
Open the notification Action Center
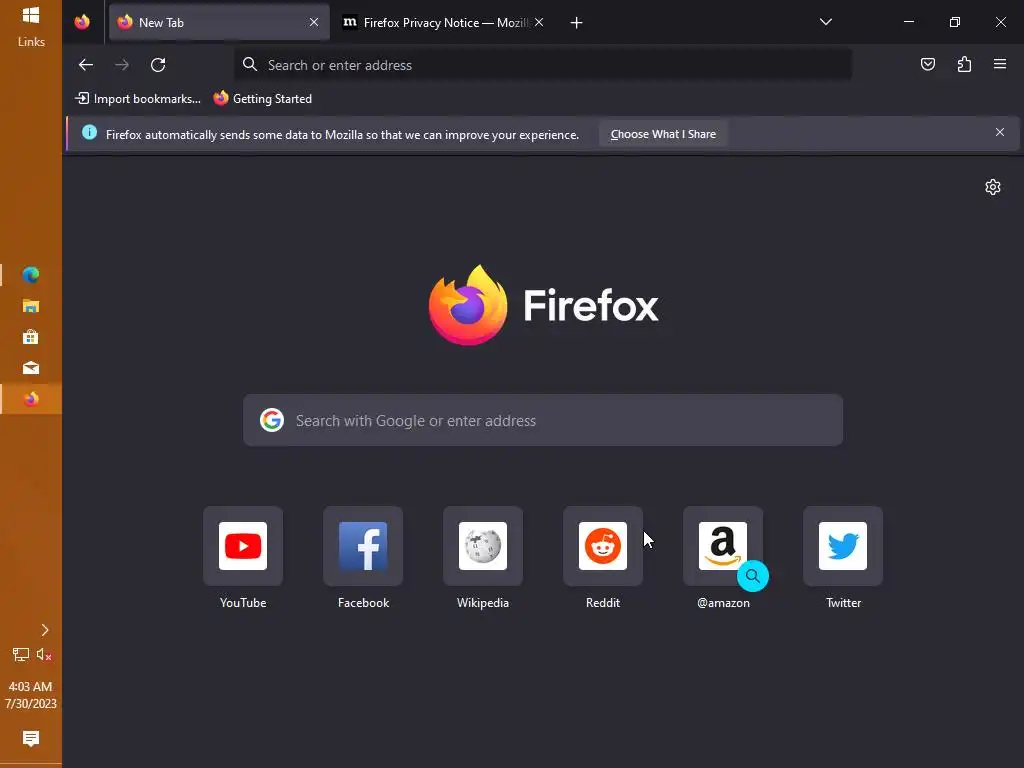pyautogui.click(x=31, y=739)
